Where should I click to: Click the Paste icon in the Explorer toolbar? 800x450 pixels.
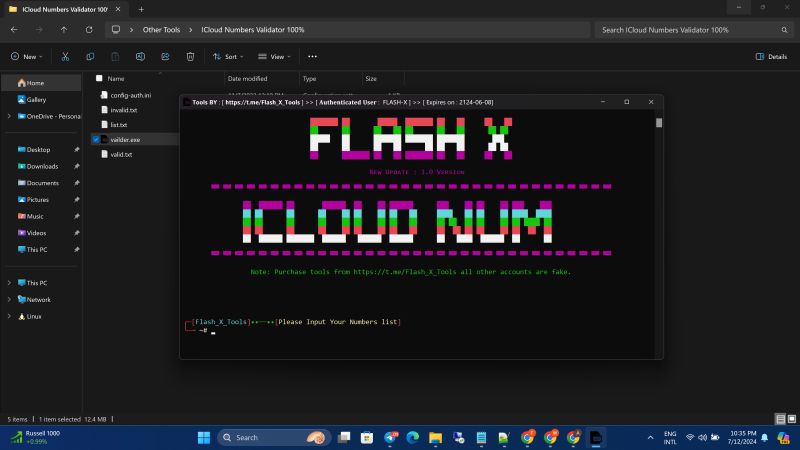[115, 57]
